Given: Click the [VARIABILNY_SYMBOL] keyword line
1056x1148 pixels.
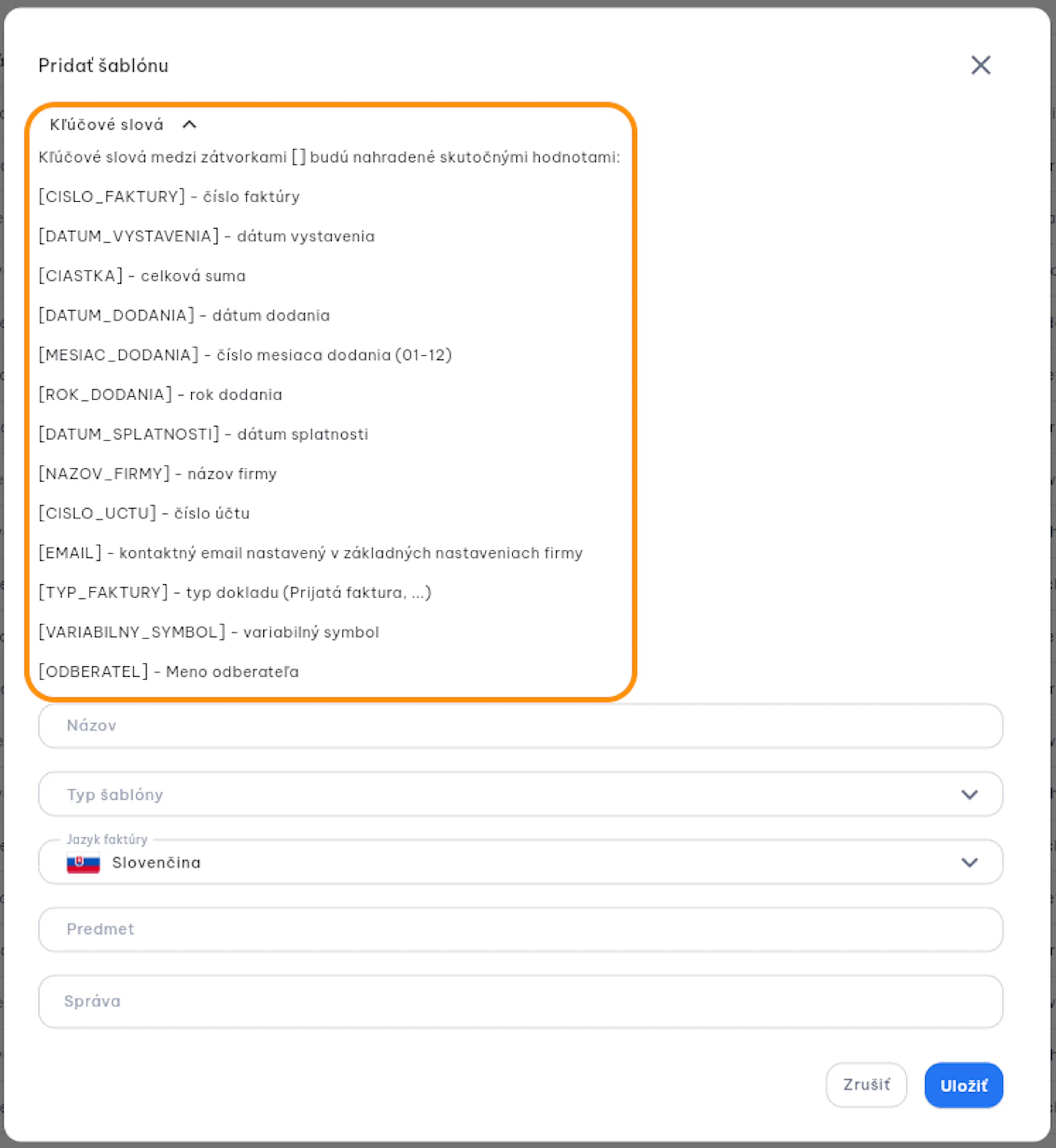Looking at the screenshot, I should [x=208, y=632].
